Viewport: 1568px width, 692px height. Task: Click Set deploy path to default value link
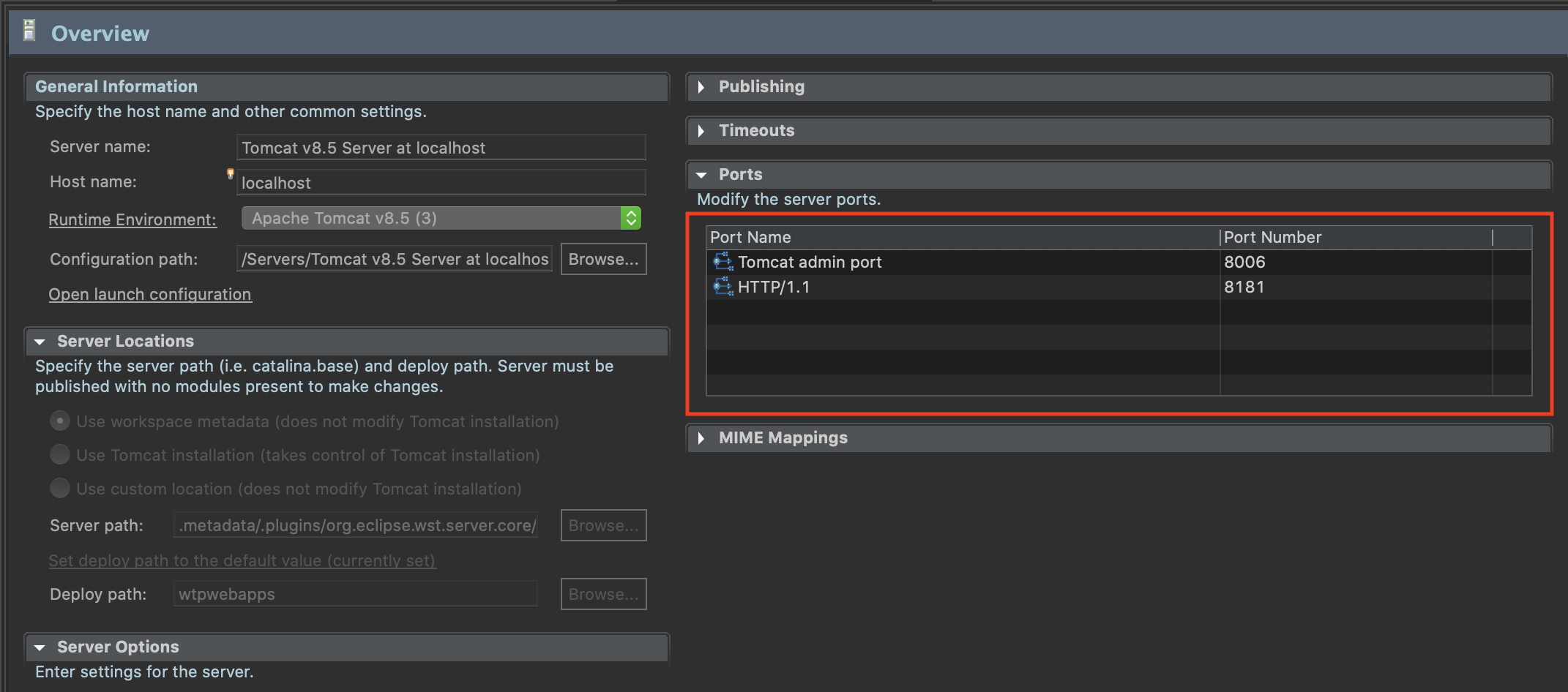pyautogui.click(x=242, y=560)
